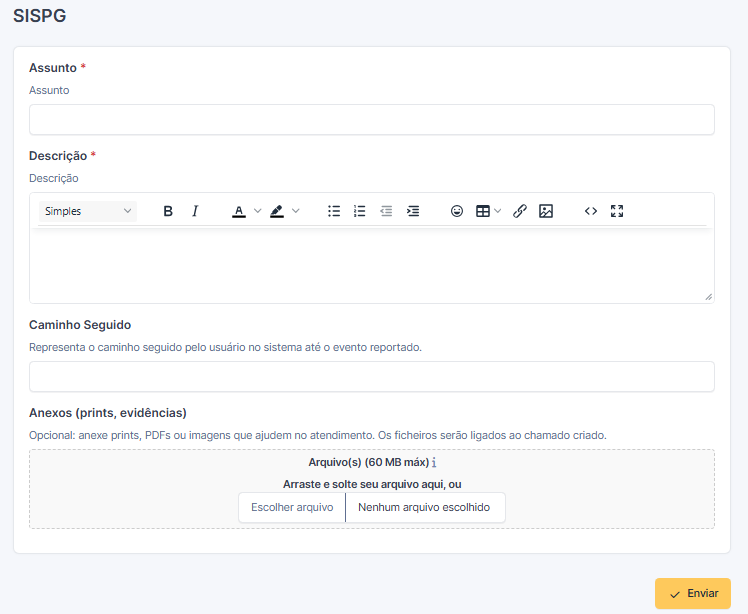748x614 pixels.
Task: Focus the Descrição rich text area
Action: click(x=372, y=265)
